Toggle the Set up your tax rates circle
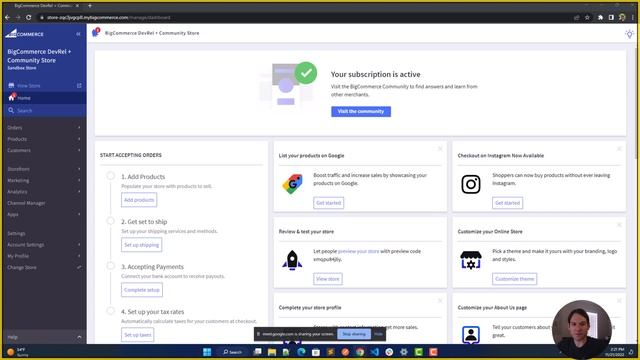 click(x=111, y=311)
